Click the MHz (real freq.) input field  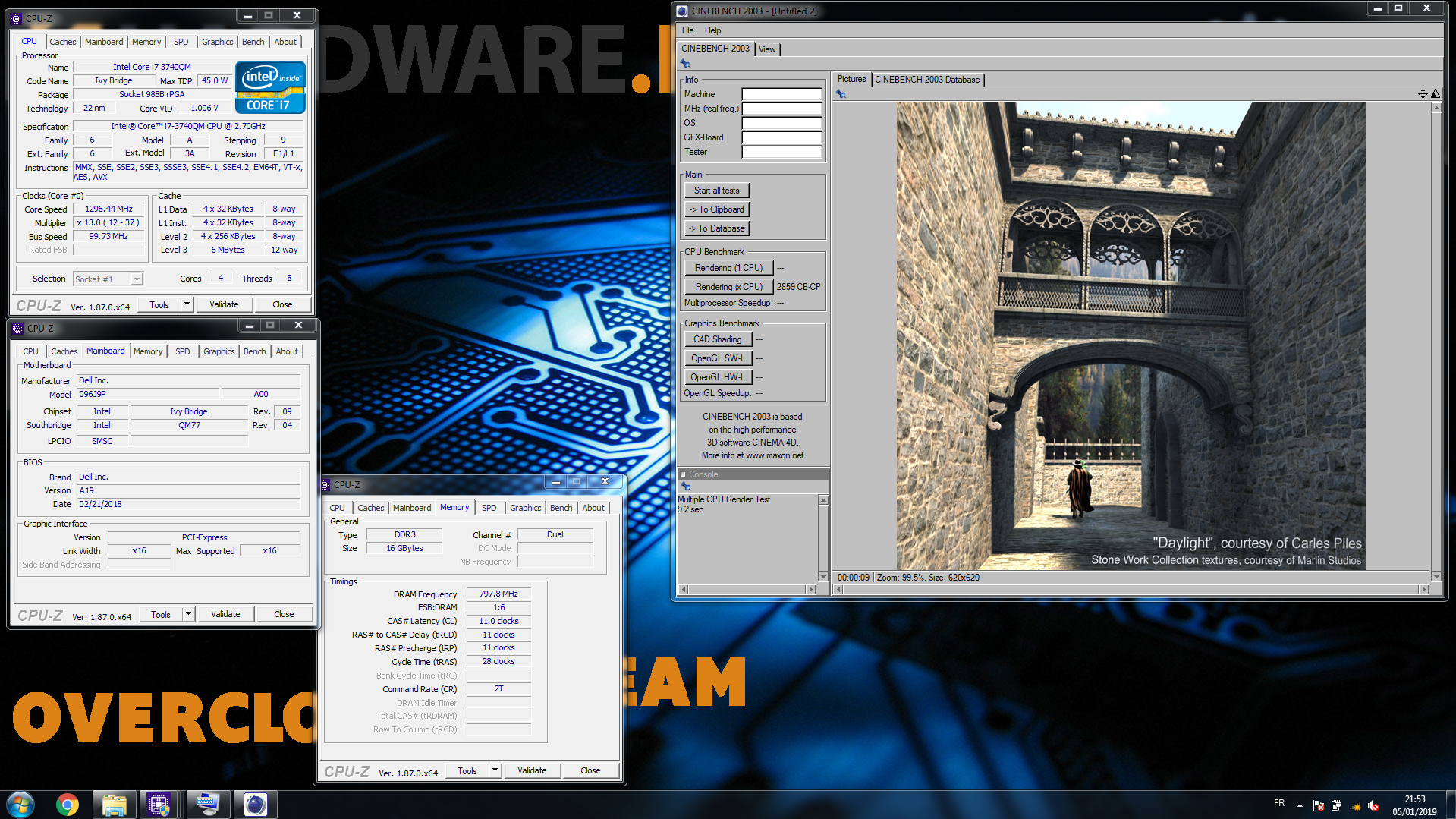coord(781,109)
